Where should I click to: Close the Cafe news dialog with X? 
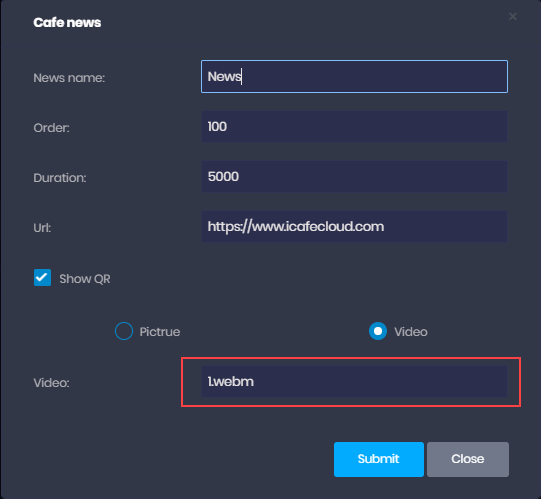pyautogui.click(x=513, y=16)
